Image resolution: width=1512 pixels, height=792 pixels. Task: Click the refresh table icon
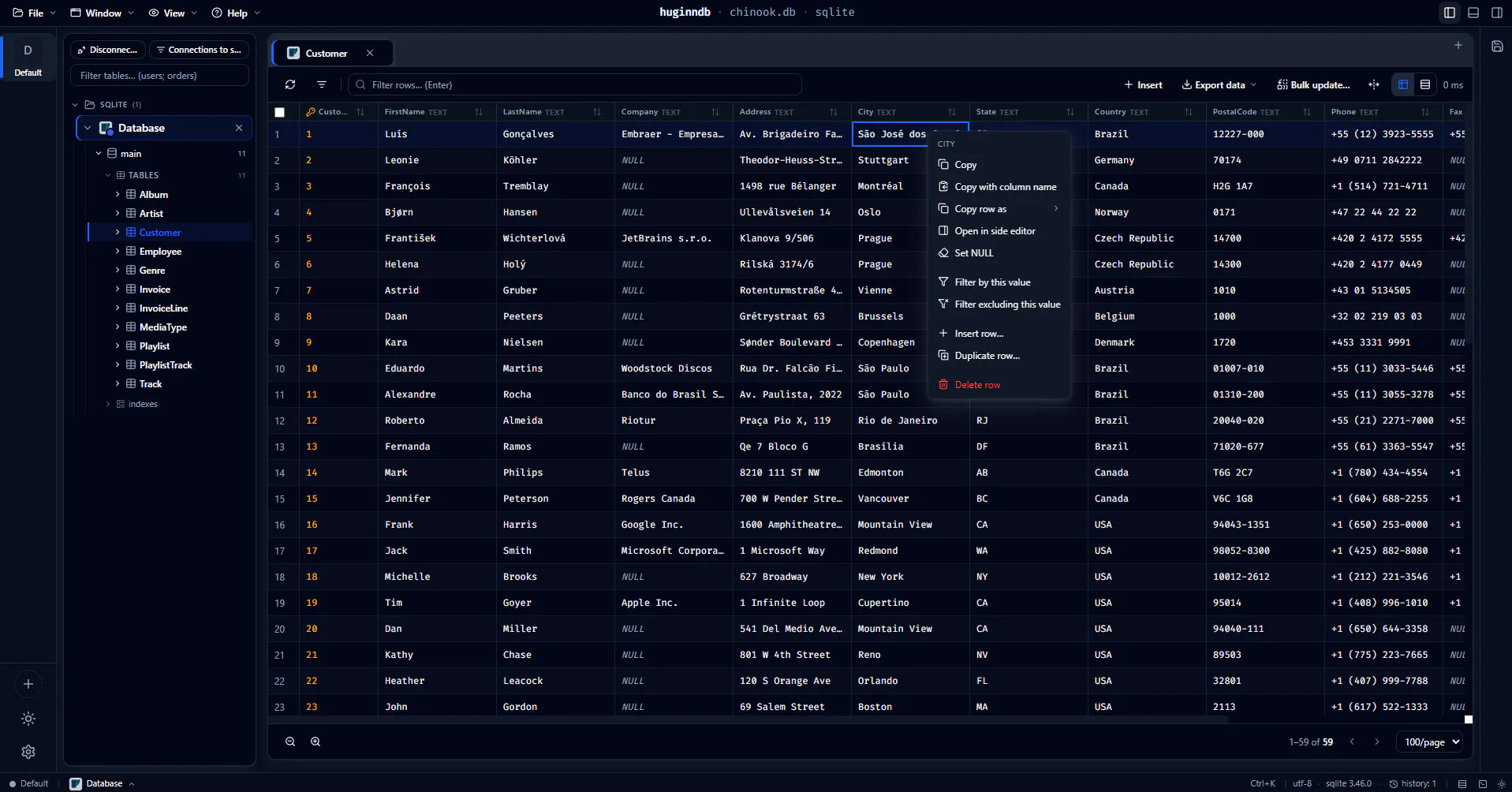(290, 84)
